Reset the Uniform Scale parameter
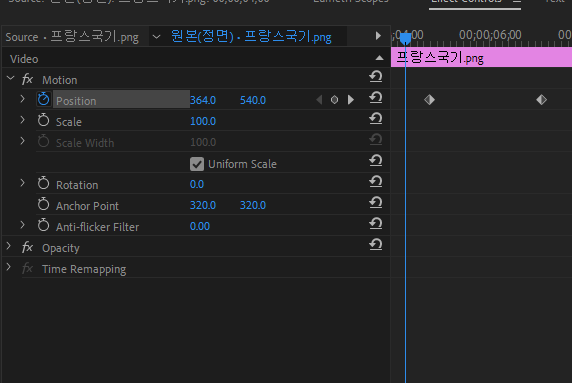 coord(375,160)
